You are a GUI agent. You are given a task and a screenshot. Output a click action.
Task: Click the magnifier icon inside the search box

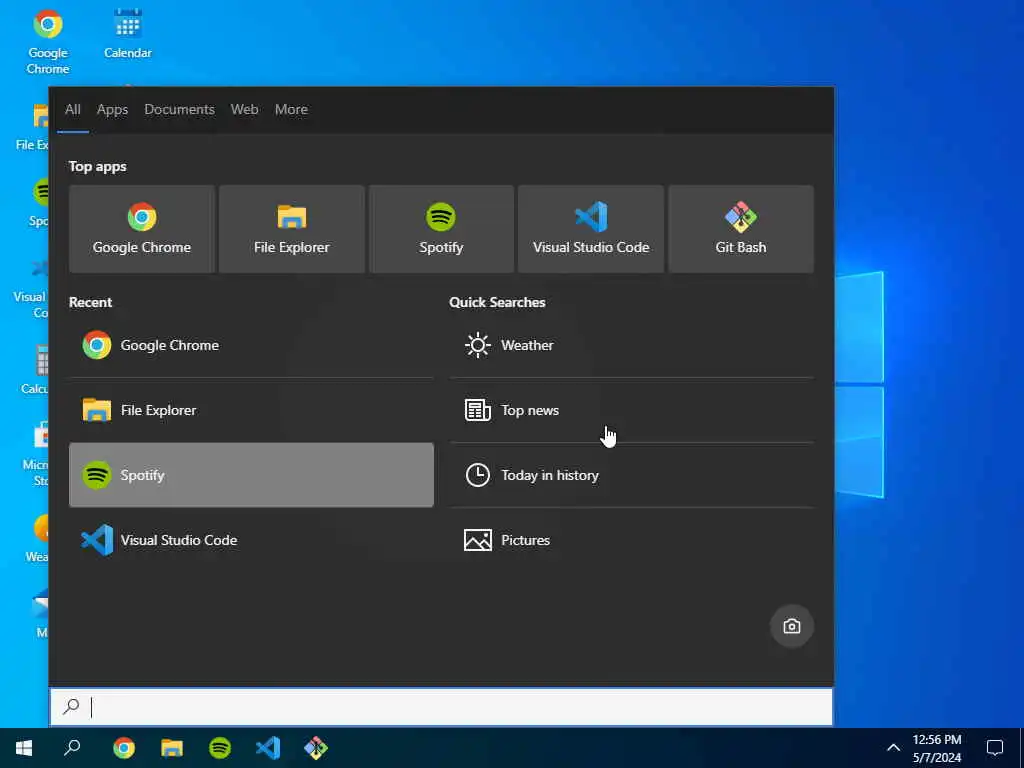tap(71, 707)
